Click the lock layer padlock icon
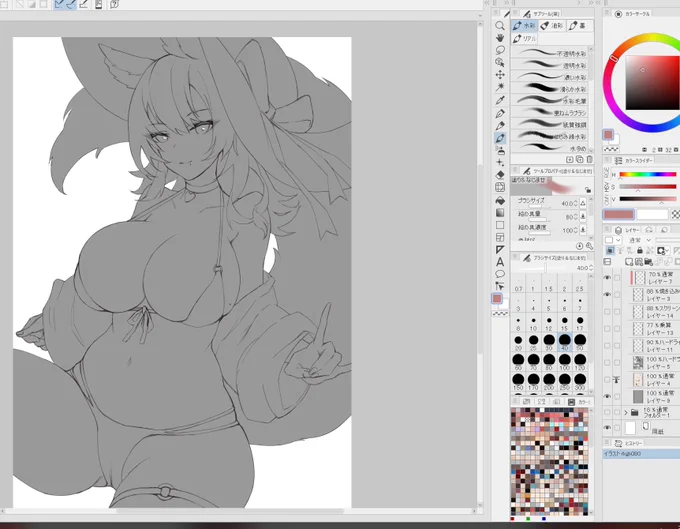Image resolution: width=680 pixels, height=529 pixels. click(640, 251)
